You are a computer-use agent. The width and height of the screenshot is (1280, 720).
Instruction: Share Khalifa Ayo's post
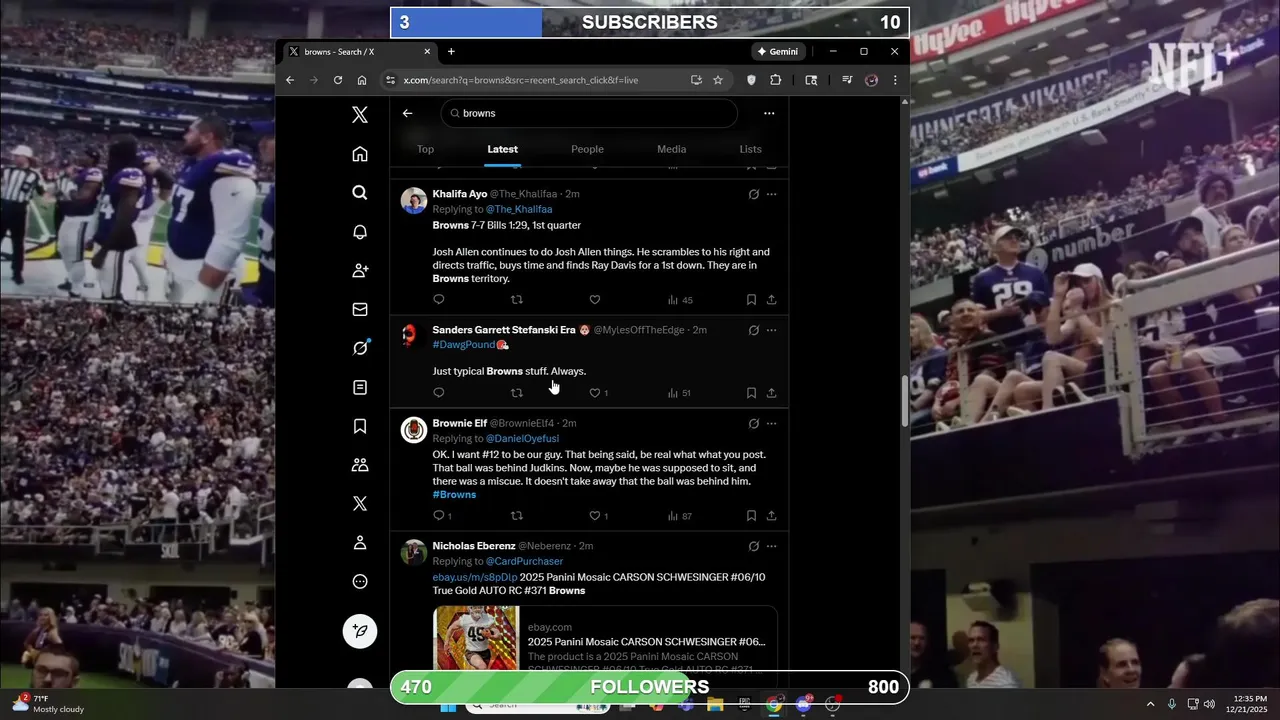point(771,299)
